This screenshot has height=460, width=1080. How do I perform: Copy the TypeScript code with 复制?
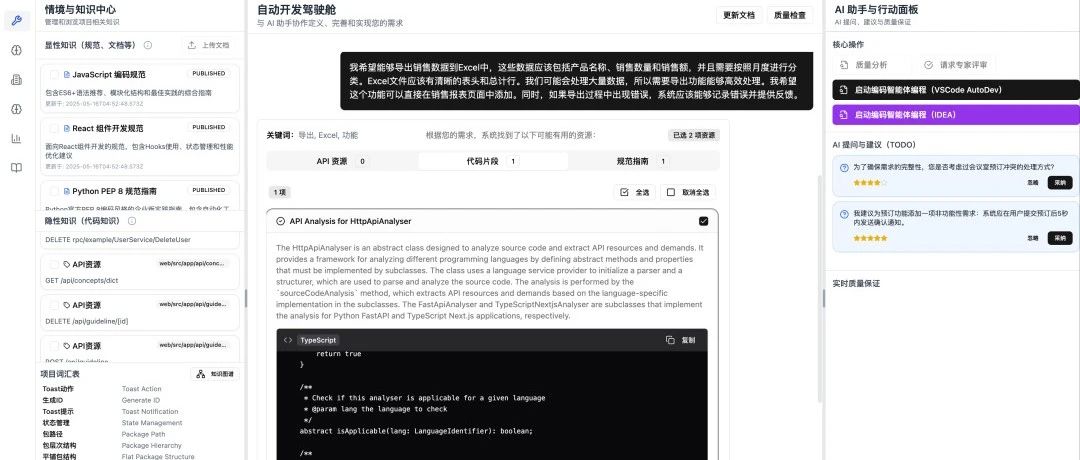(681, 340)
